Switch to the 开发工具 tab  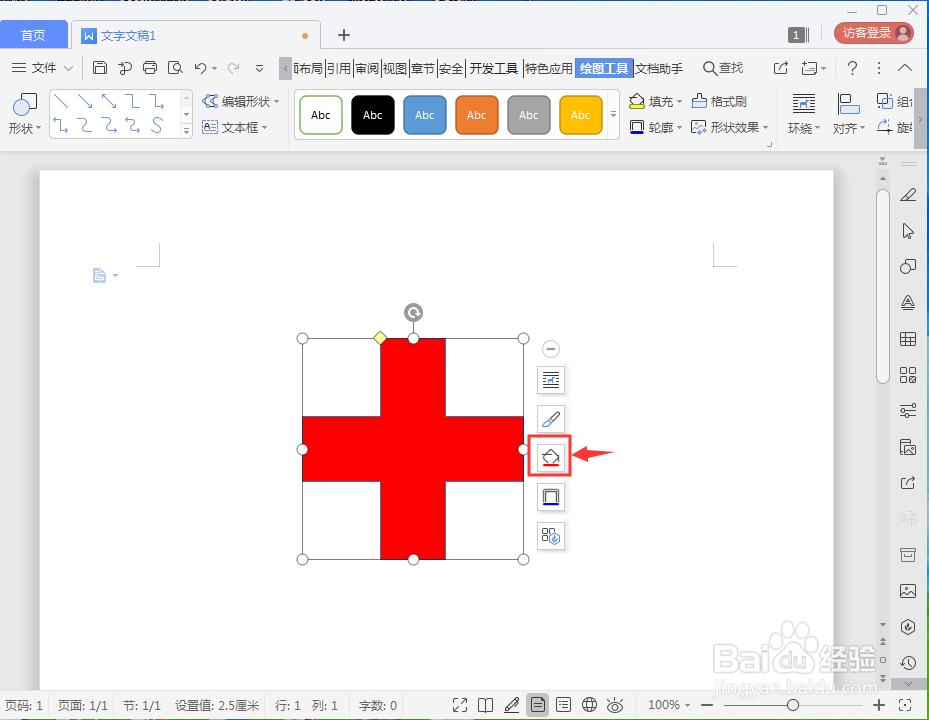pos(494,69)
